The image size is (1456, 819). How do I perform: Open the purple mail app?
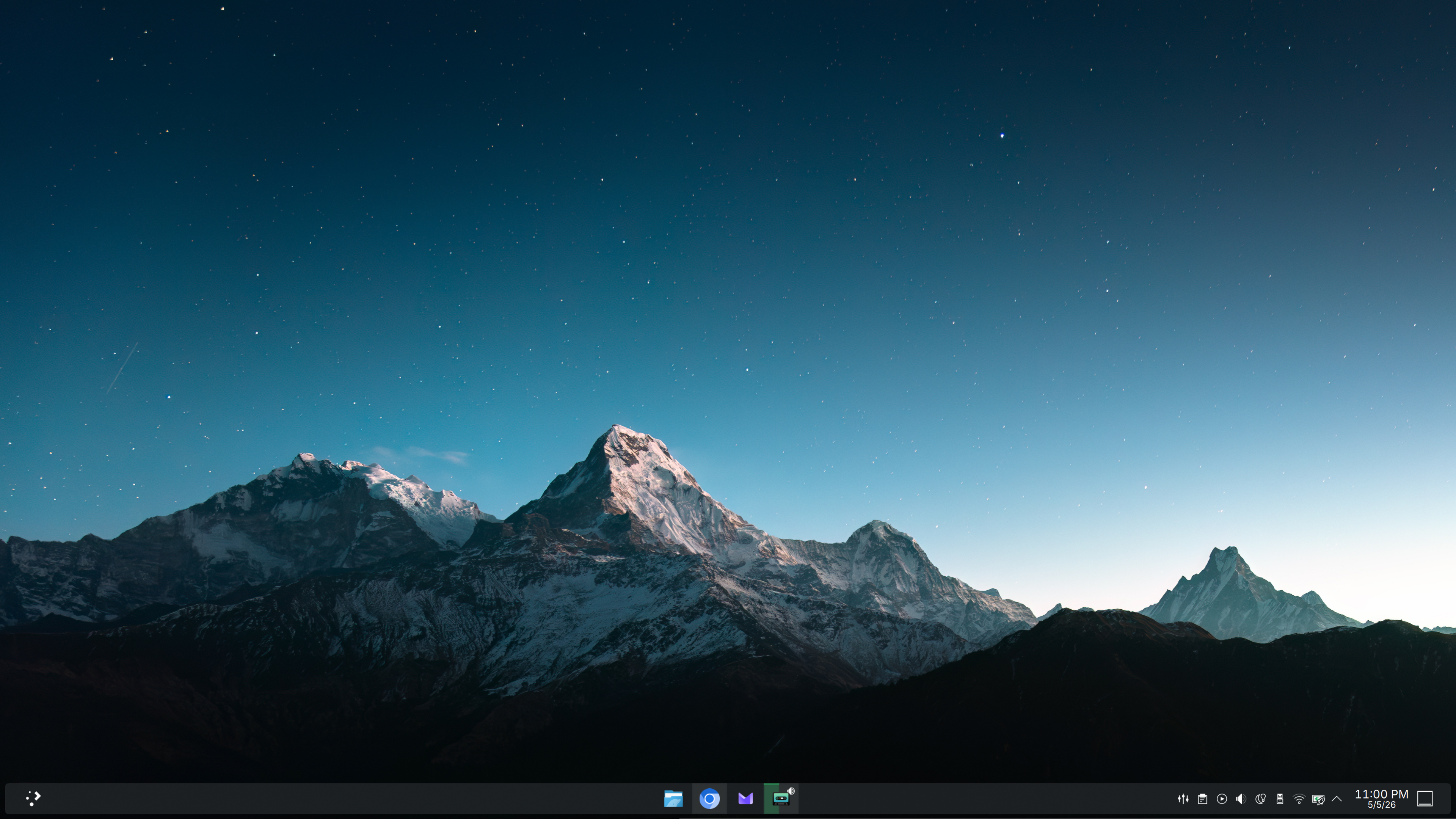tap(745, 799)
